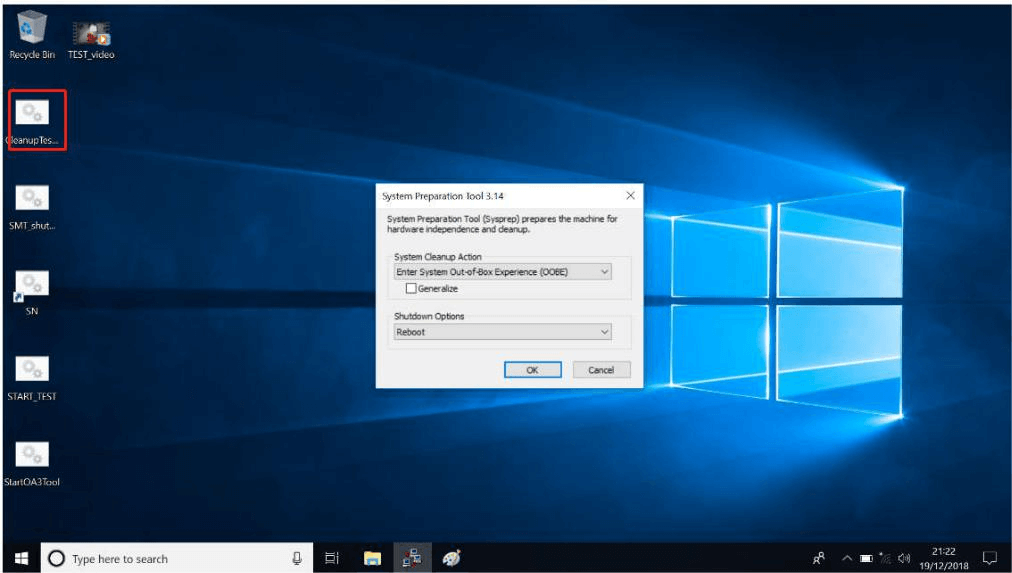Show hidden system tray icons
Screen dimensions: 1012x573
pos(846,558)
